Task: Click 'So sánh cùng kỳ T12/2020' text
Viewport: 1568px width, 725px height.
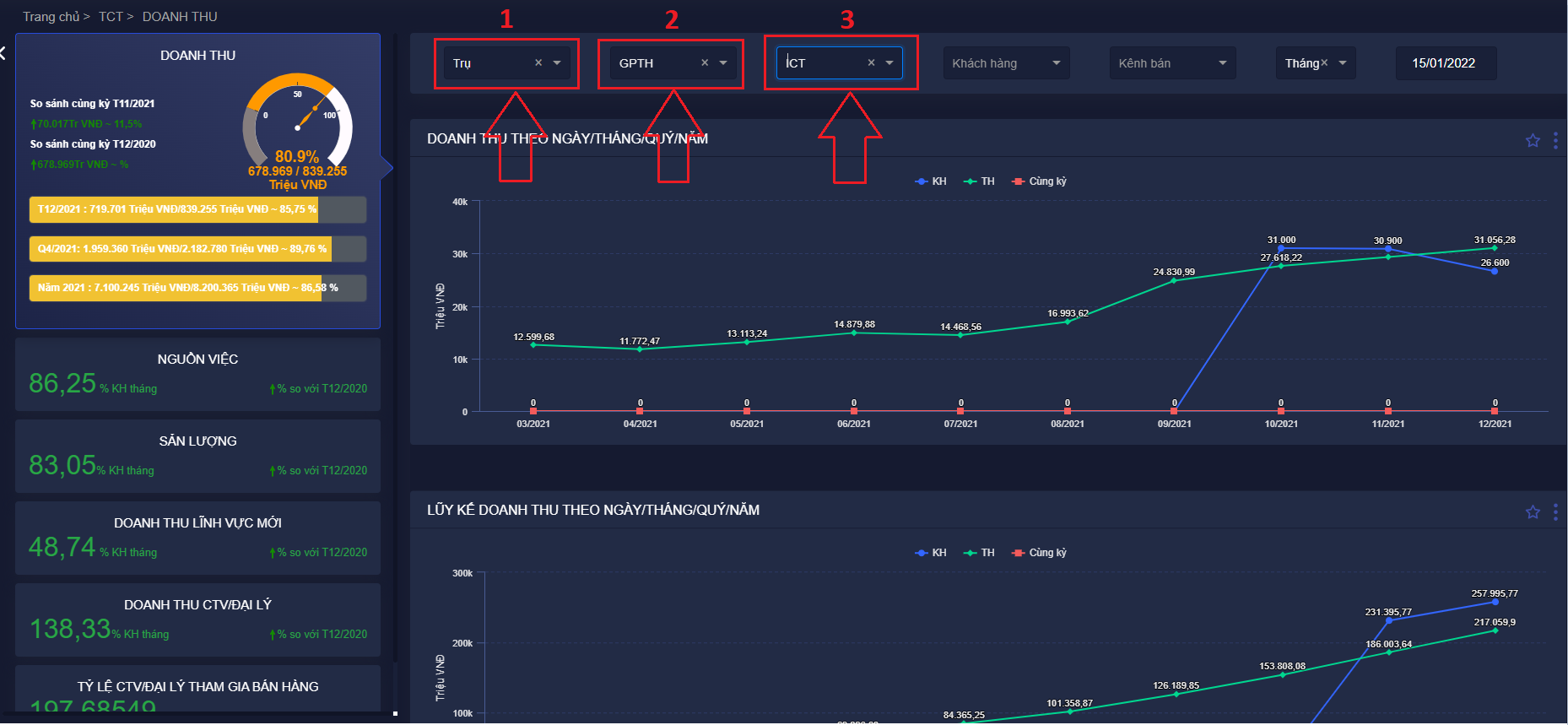Action: (93, 144)
